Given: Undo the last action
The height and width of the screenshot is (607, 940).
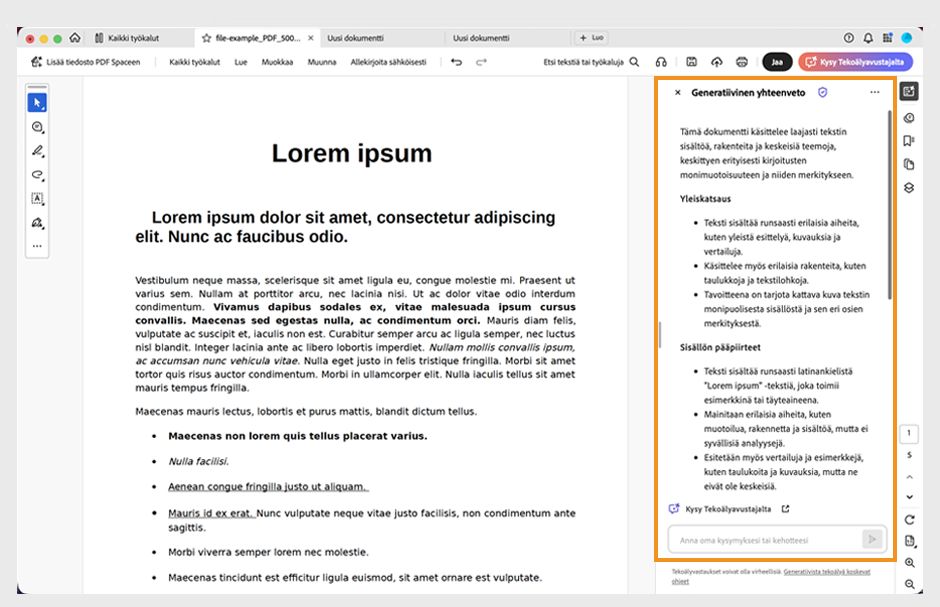Looking at the screenshot, I should tap(457, 62).
